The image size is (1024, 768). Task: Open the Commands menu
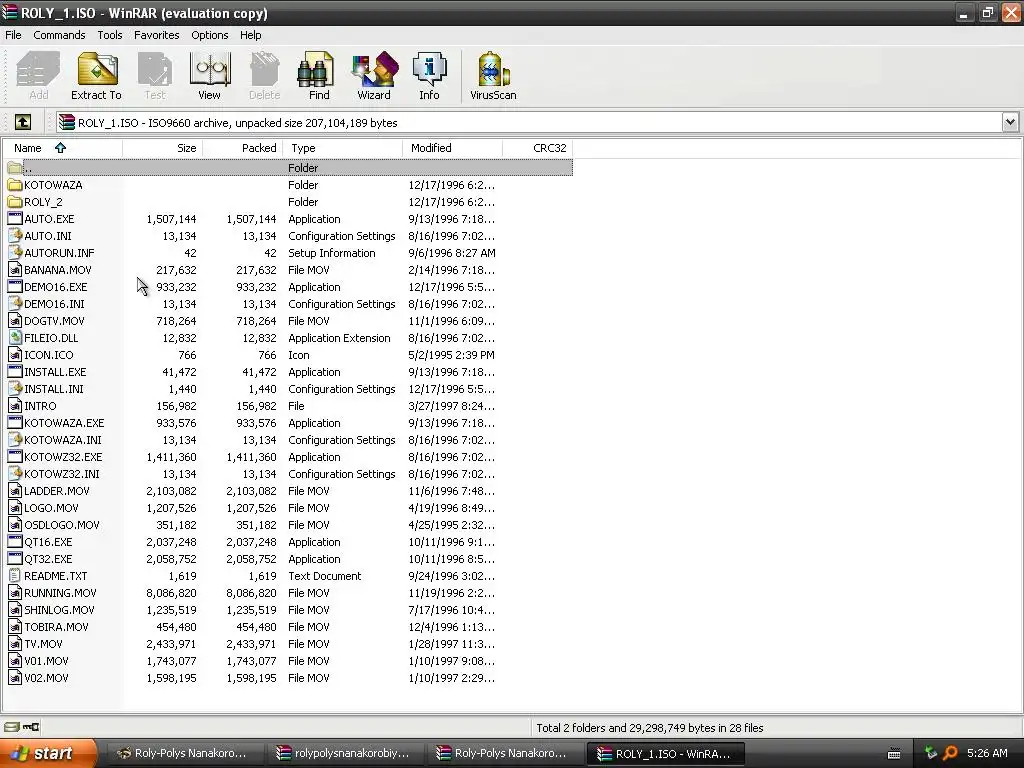point(59,35)
